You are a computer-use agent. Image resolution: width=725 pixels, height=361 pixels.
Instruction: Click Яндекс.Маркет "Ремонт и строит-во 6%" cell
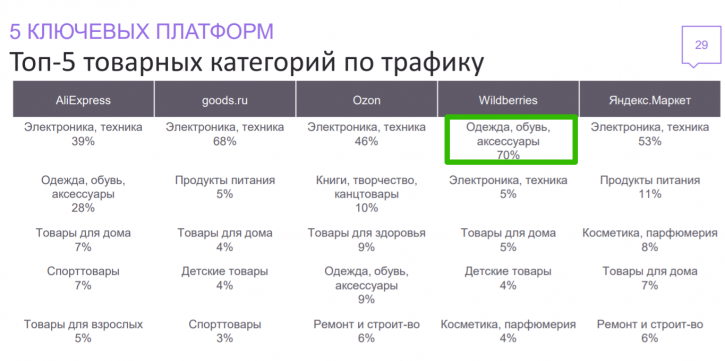650,331
